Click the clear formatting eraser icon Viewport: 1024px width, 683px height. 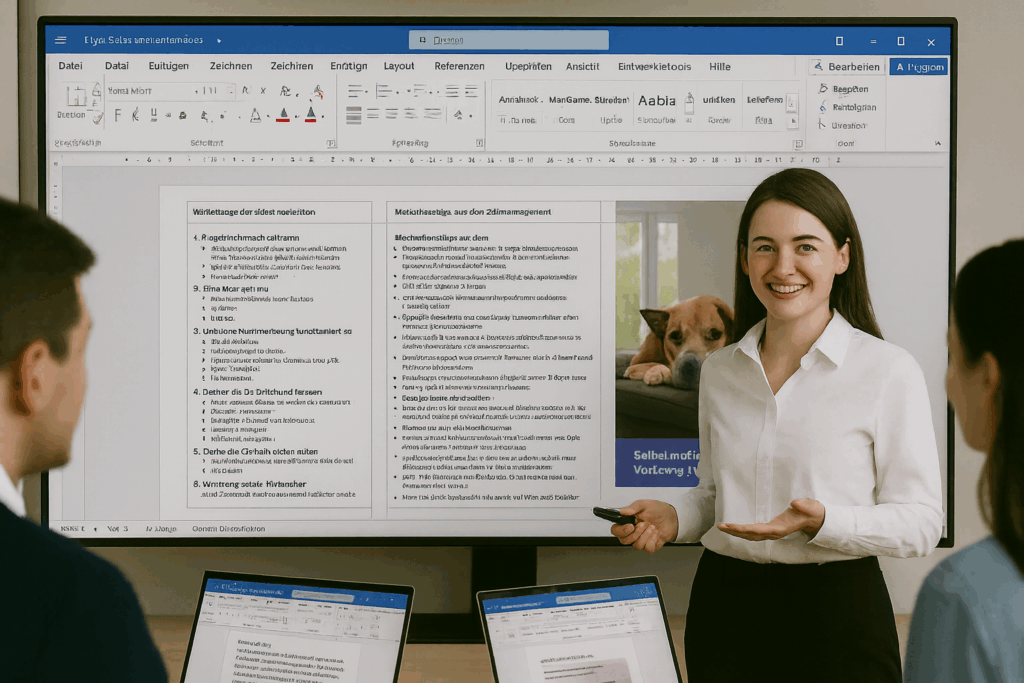coord(318,91)
